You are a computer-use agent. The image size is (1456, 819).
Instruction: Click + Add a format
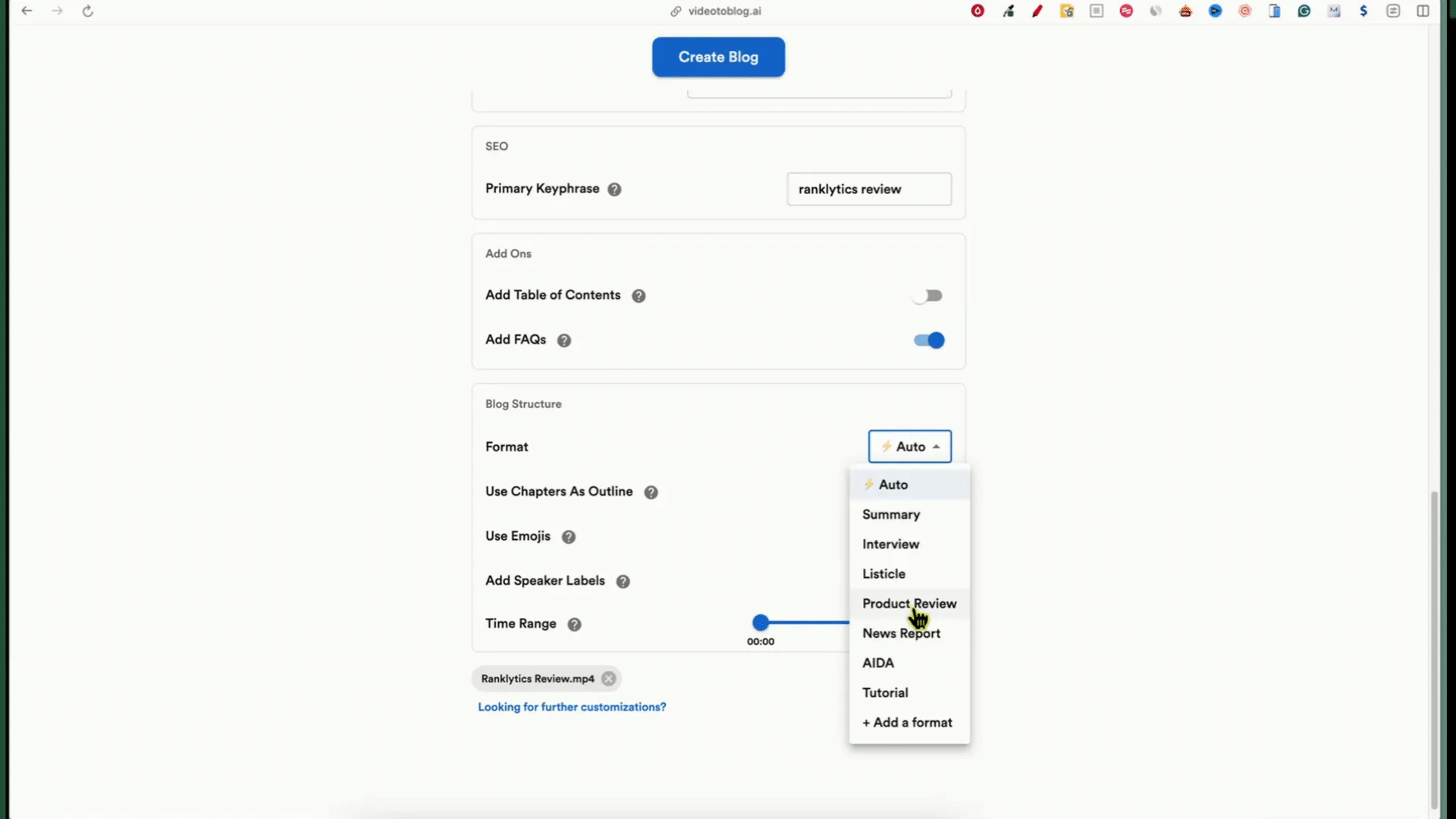coord(909,723)
